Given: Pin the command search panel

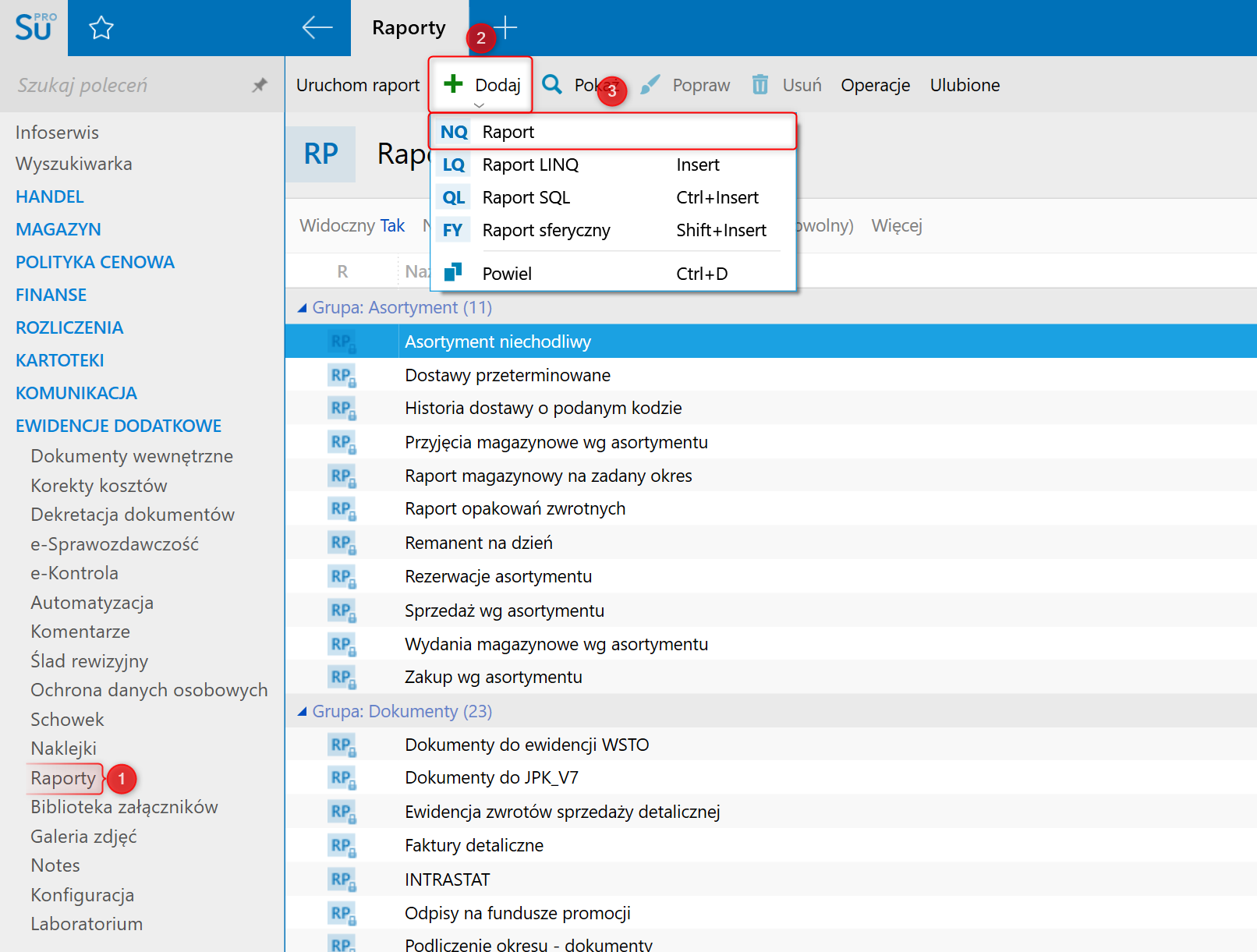Looking at the screenshot, I should [x=260, y=85].
